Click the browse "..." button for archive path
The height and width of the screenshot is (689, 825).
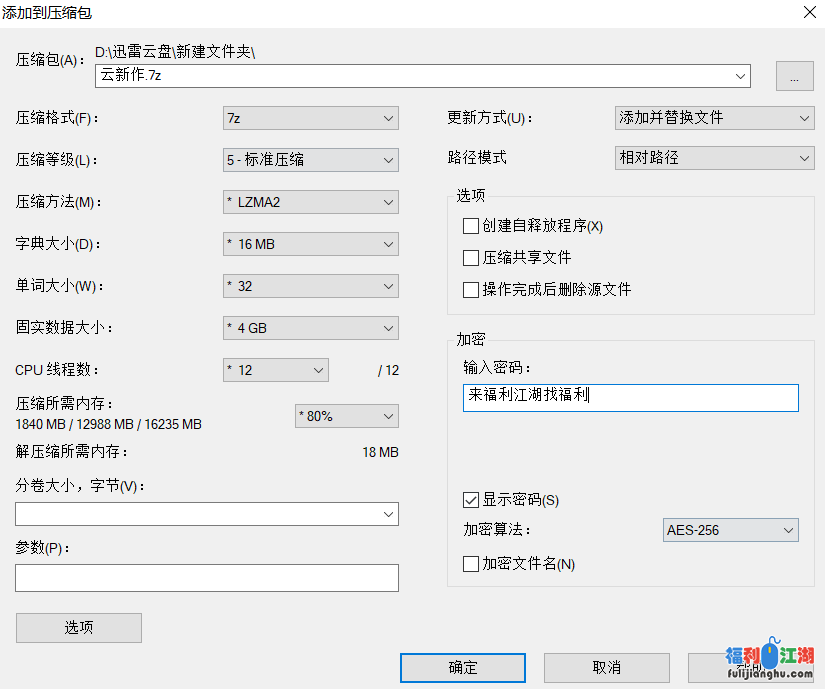point(794,76)
